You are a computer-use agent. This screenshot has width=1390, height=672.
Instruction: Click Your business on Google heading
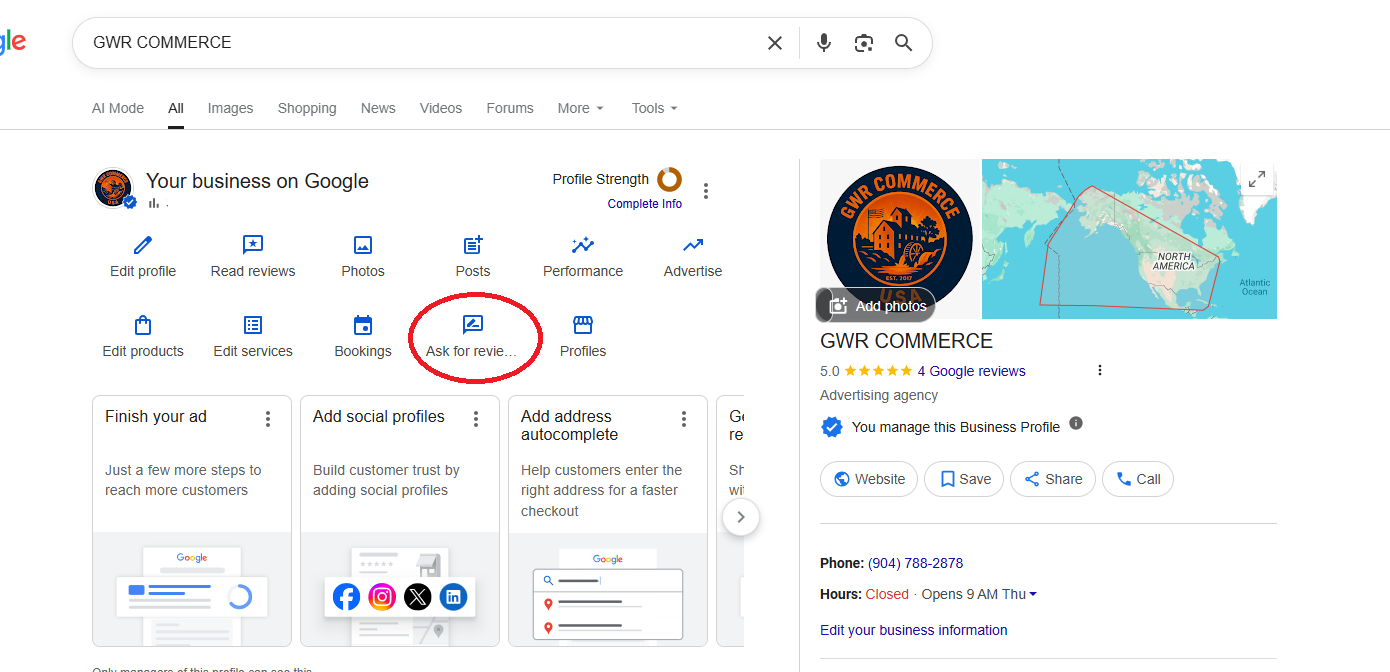pyautogui.click(x=257, y=181)
